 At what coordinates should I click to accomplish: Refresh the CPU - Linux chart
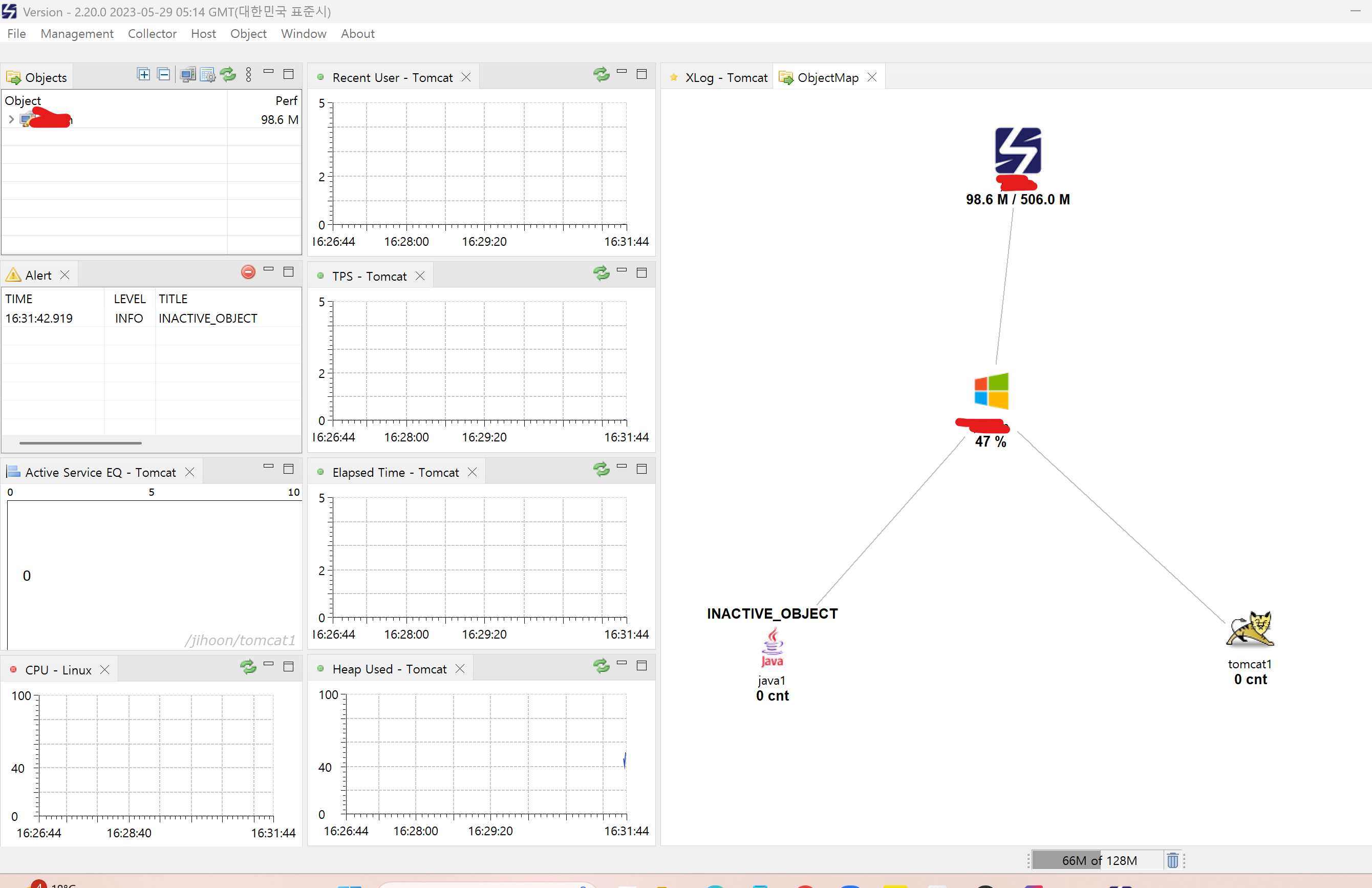click(248, 667)
